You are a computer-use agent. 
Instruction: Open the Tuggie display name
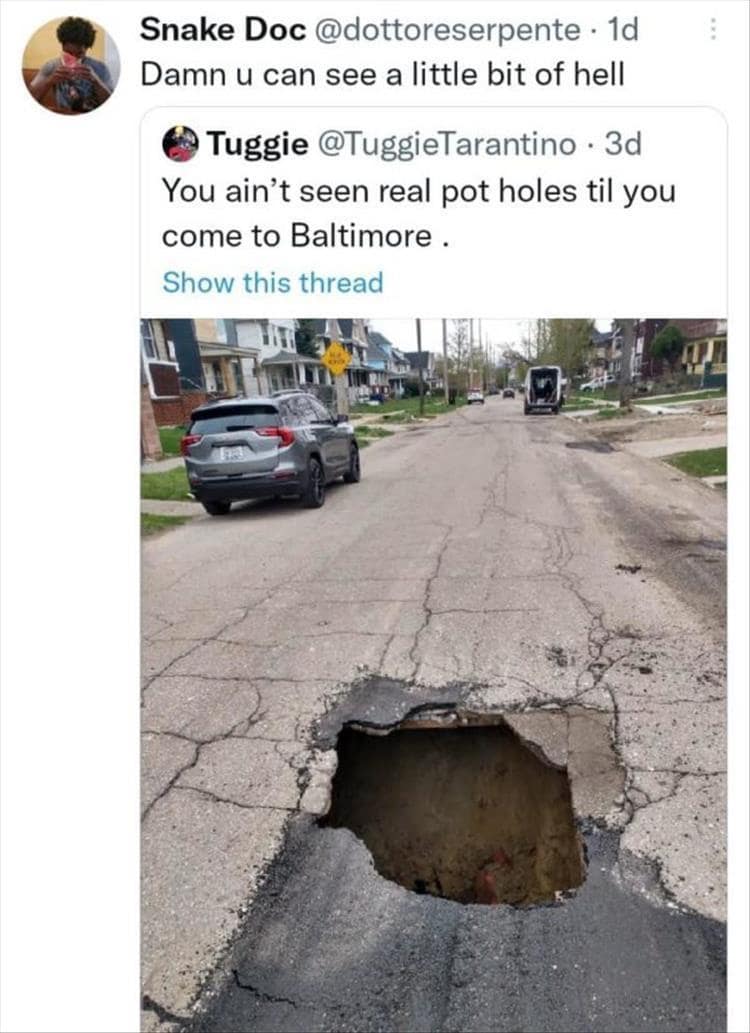[x=257, y=144]
